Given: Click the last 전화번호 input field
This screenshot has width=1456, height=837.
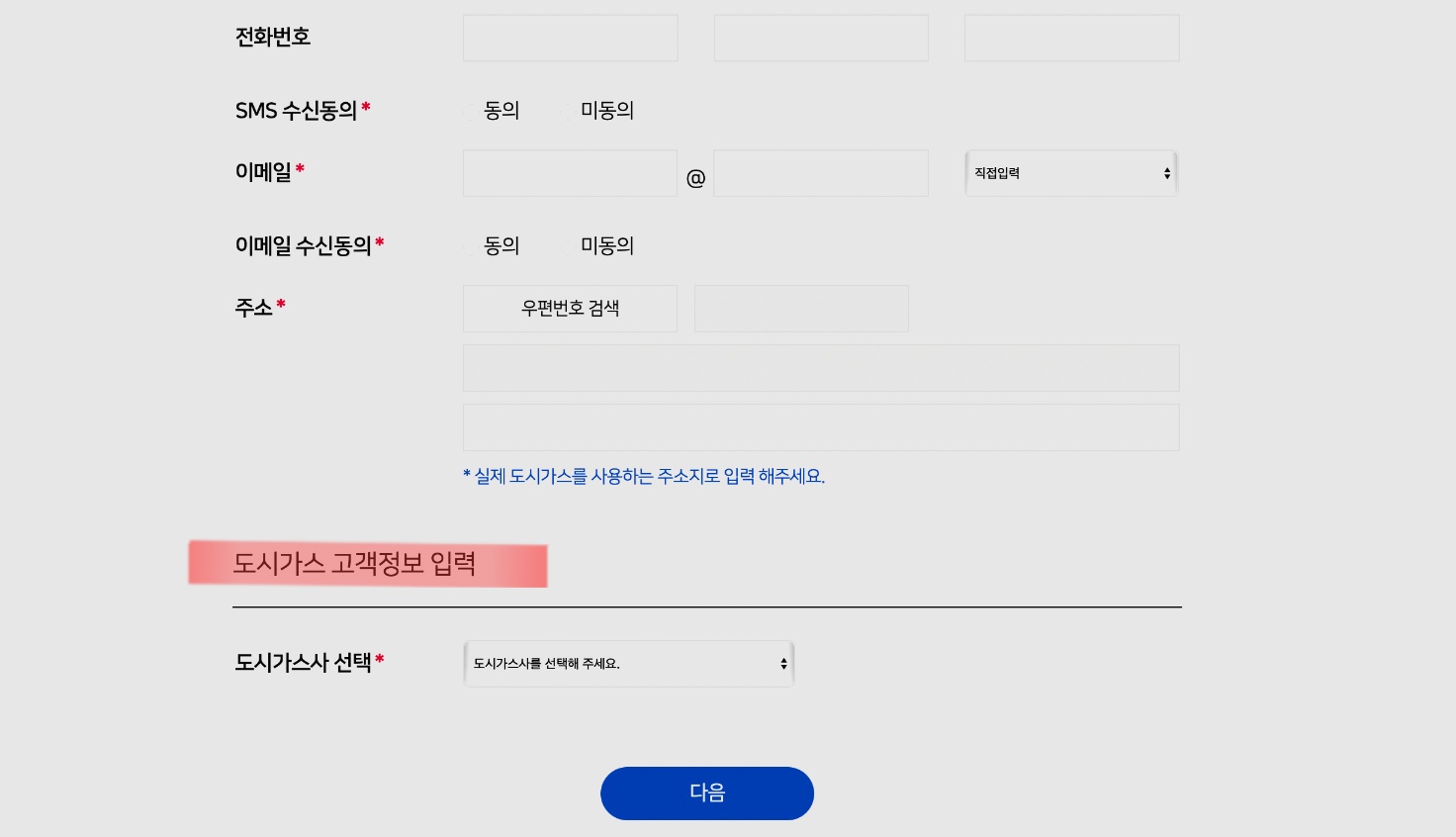Looking at the screenshot, I should point(1071,38).
